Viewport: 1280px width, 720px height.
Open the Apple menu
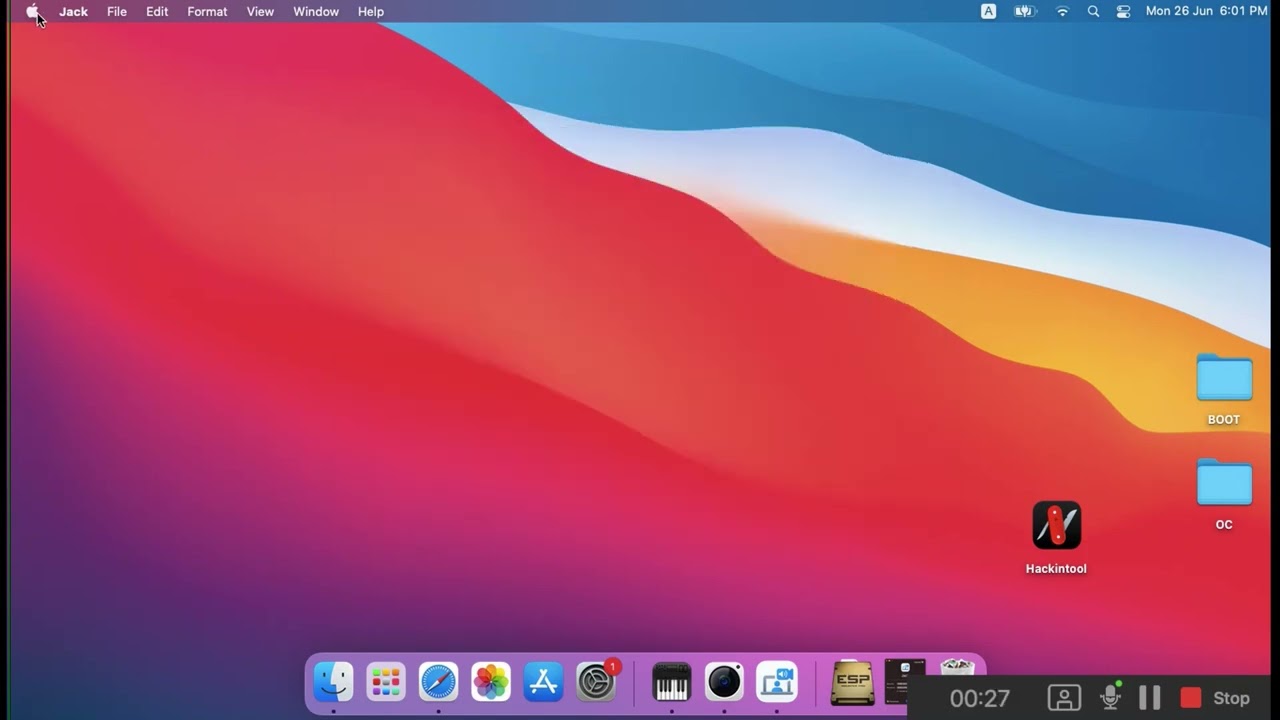pyautogui.click(x=32, y=11)
